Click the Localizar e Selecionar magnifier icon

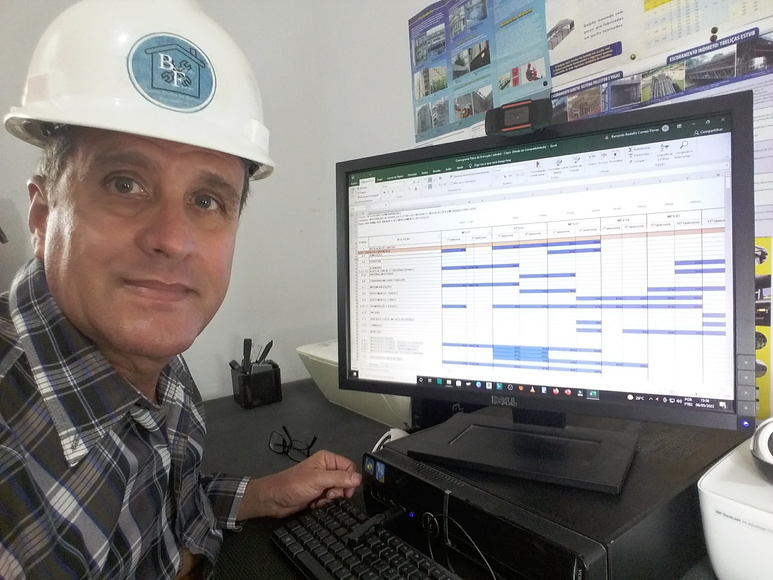tap(683, 146)
